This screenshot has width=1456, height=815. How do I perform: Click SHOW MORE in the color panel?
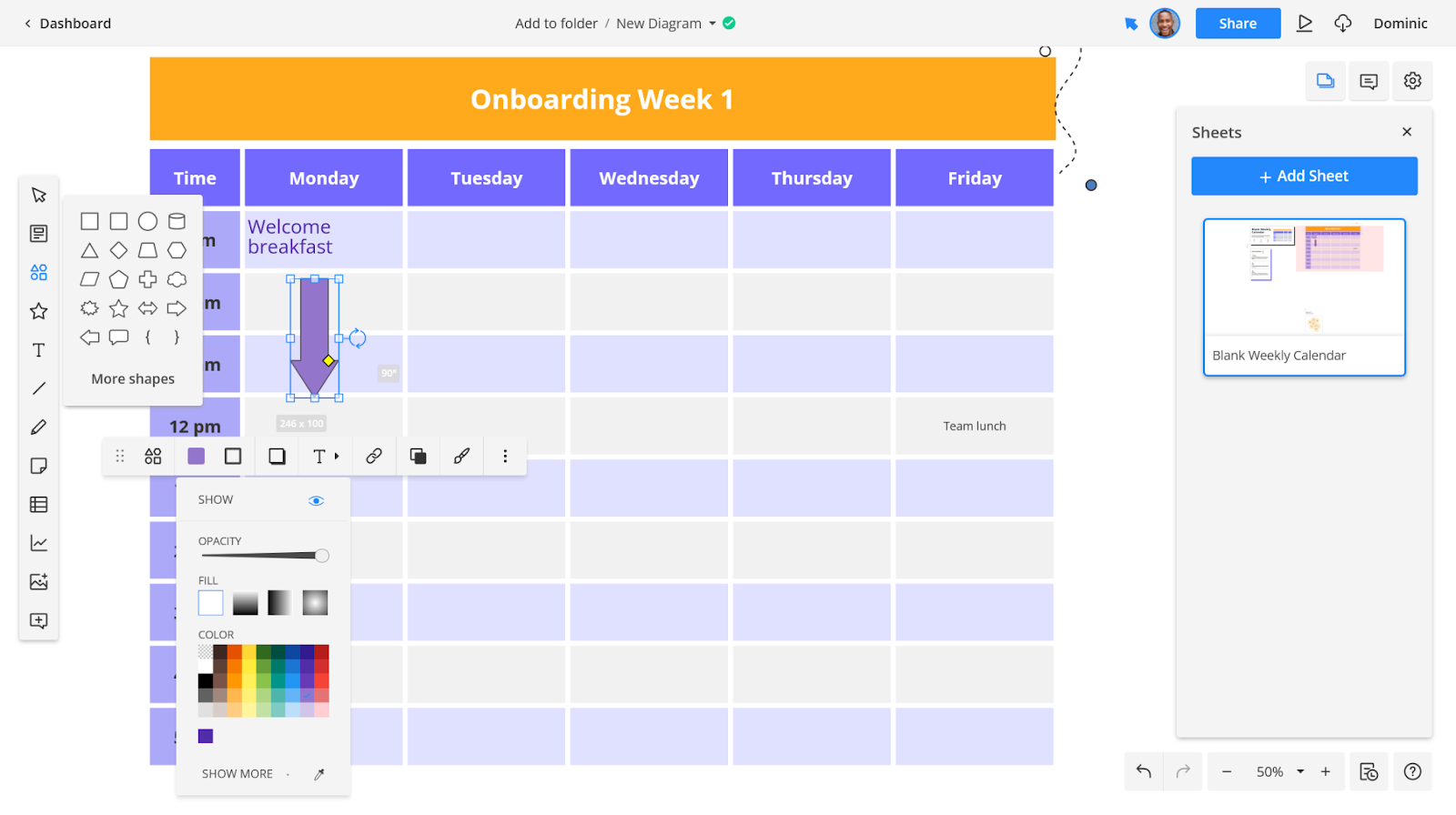(238, 774)
